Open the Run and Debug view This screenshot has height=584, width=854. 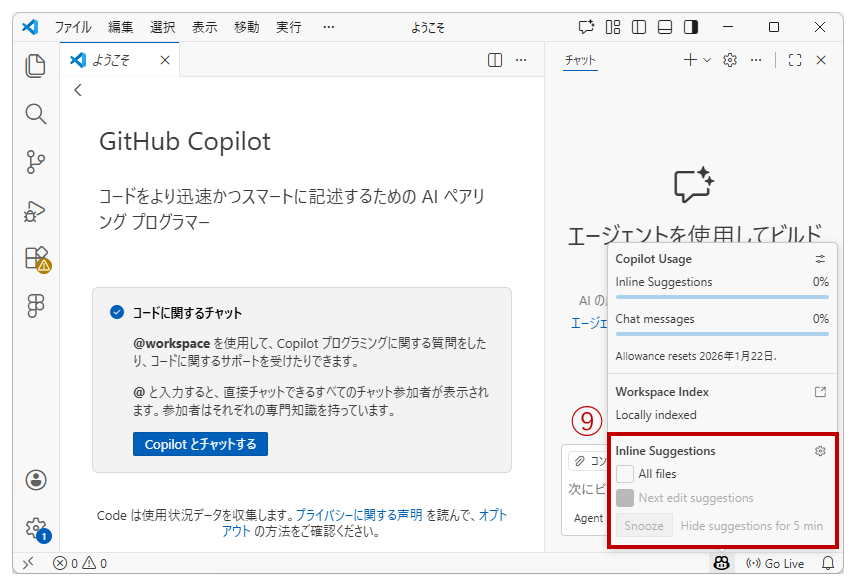point(36,210)
